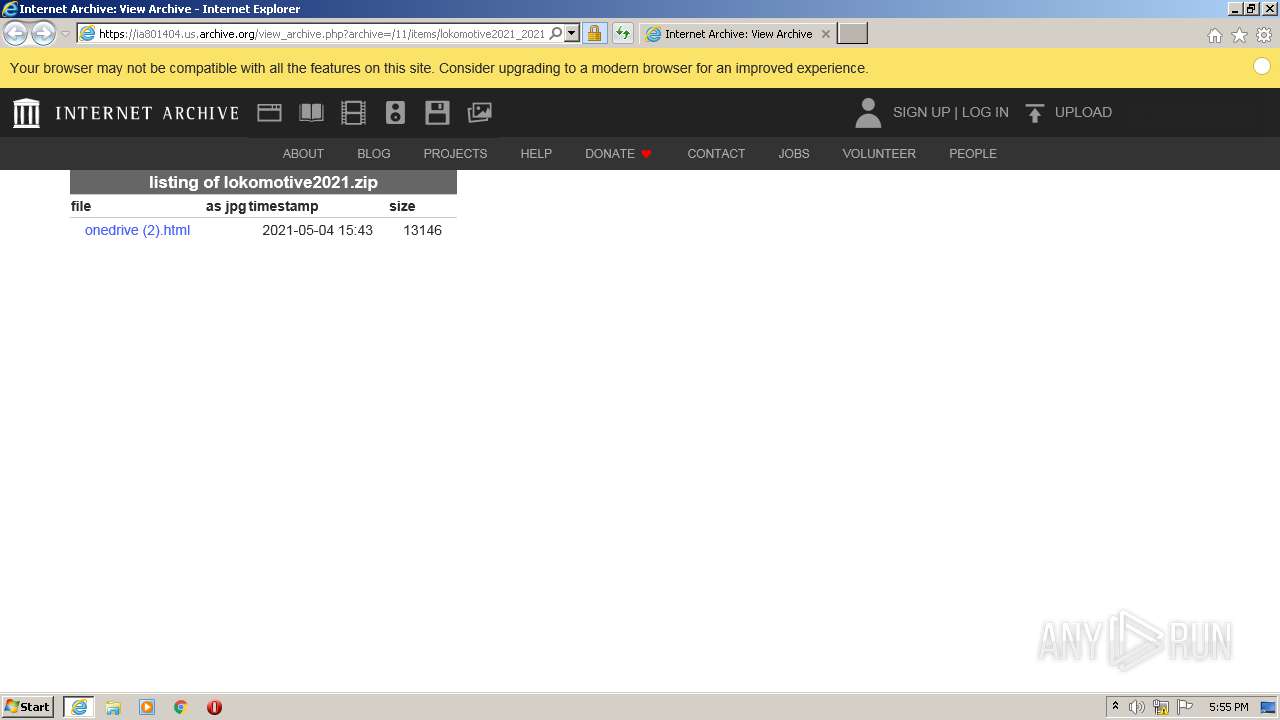Click the address bar URL field
The height and width of the screenshot is (720, 1280).
322,34
